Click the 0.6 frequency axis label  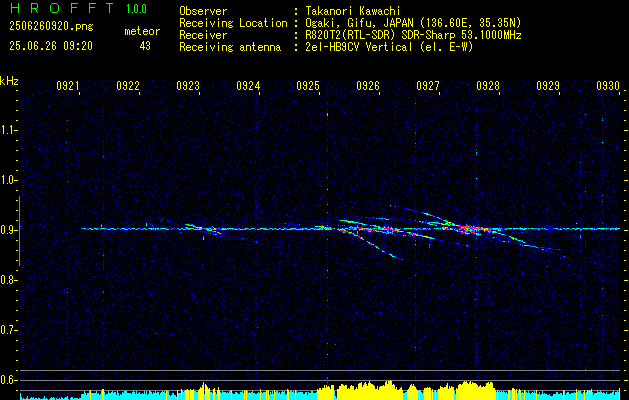coord(7,380)
